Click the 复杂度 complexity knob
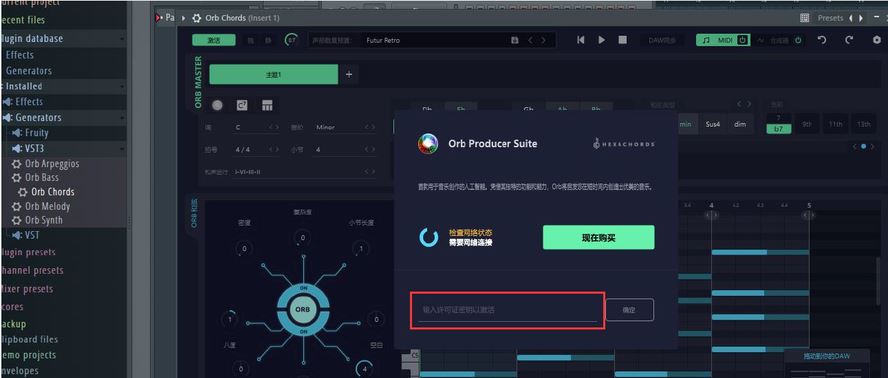This screenshot has width=888, height=378. (303, 237)
